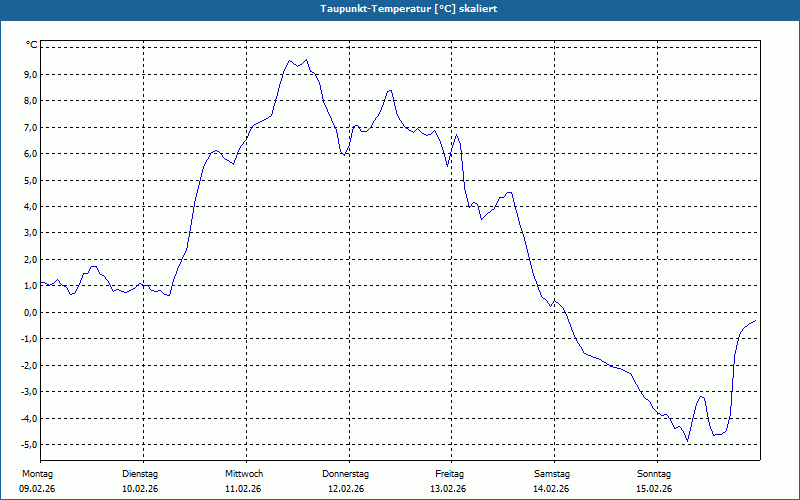Image resolution: width=800 pixels, height=500 pixels.
Task: Click the date 15.02.26
Action: pyautogui.click(x=654, y=489)
